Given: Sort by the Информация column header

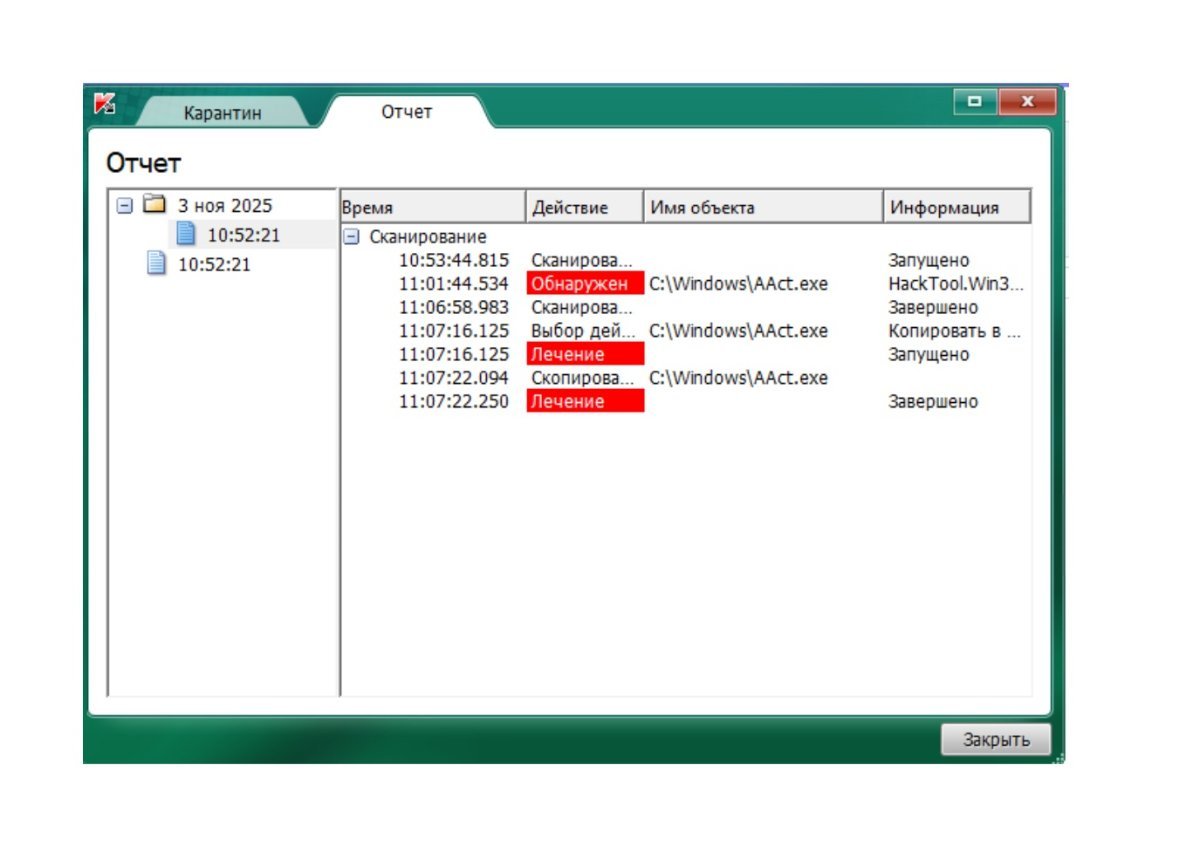Looking at the screenshot, I should (x=957, y=207).
